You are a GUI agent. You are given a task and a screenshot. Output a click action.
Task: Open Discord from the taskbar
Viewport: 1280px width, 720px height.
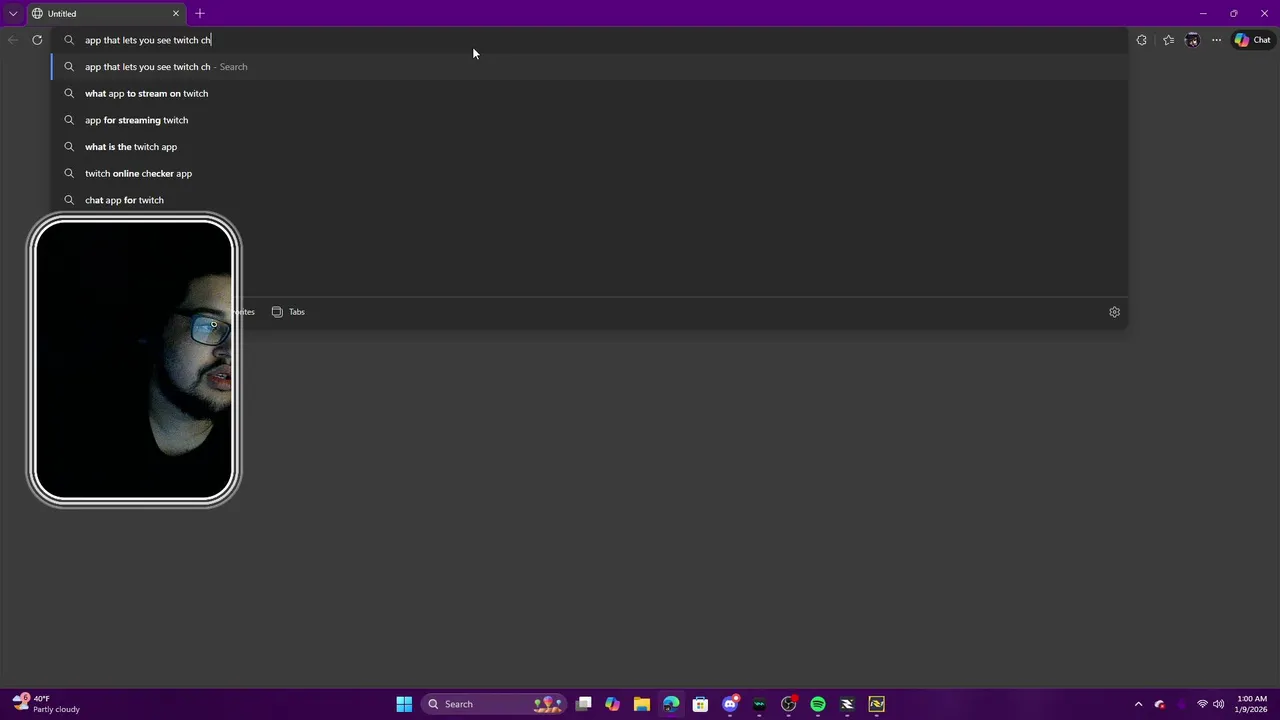click(x=730, y=704)
